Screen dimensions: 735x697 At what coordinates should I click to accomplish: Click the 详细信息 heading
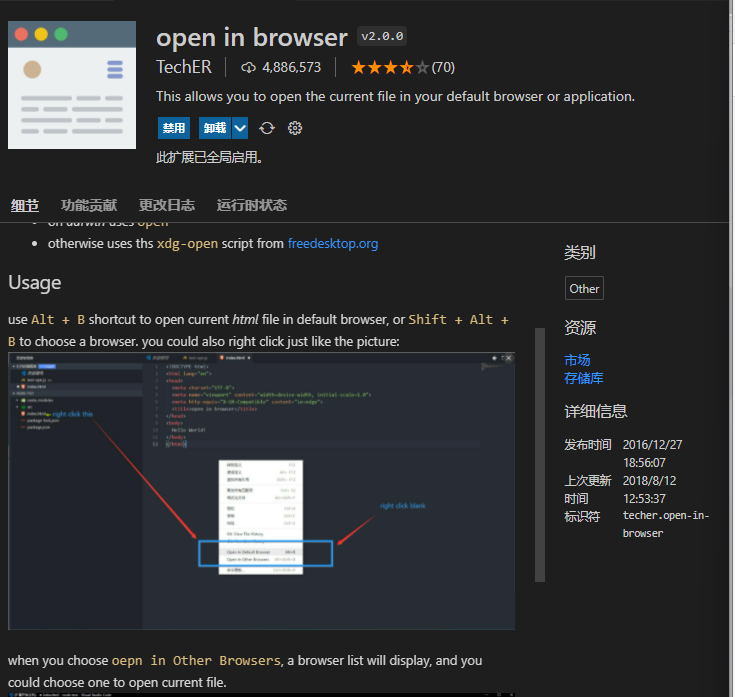click(595, 411)
